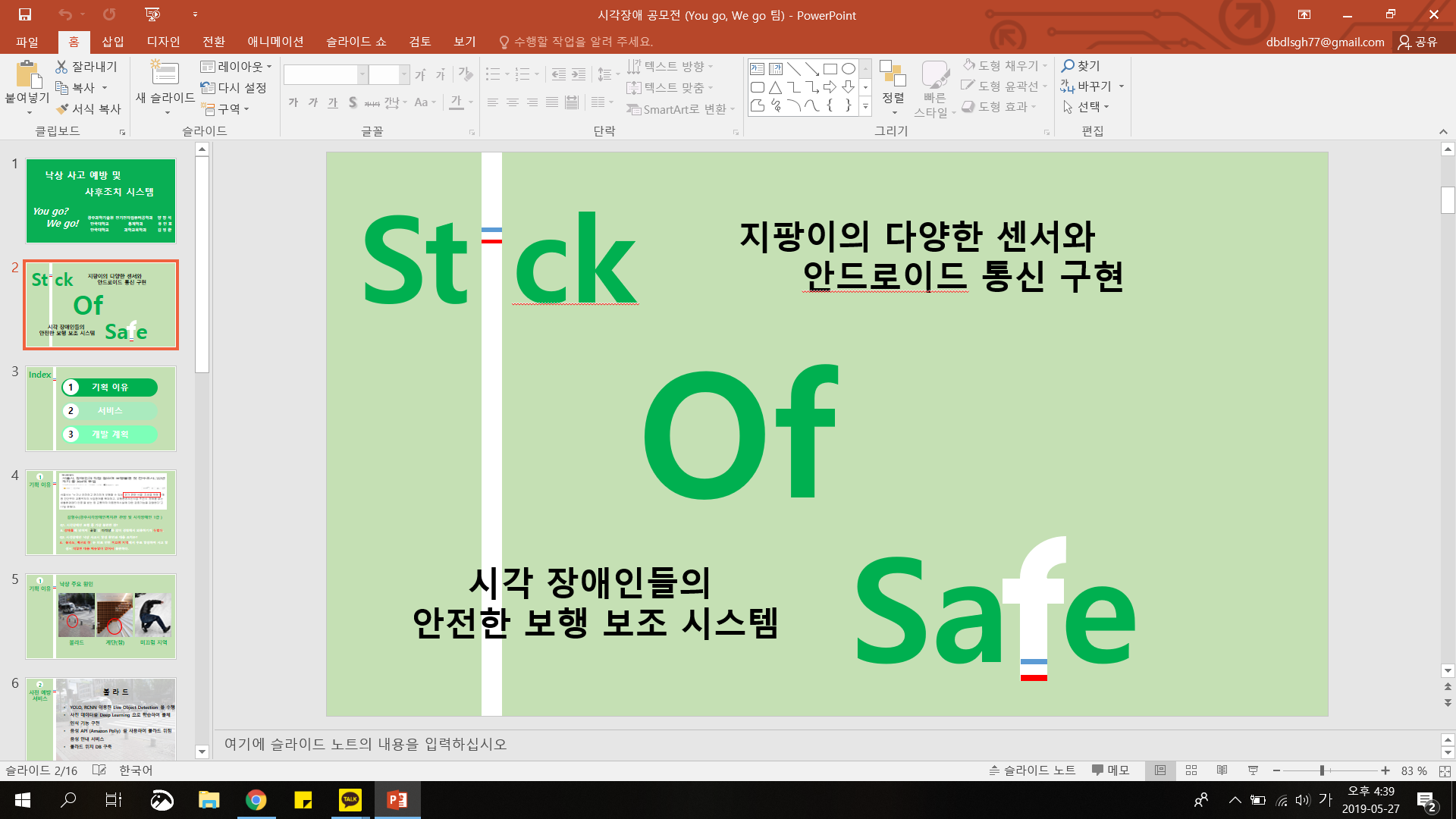The width and height of the screenshot is (1456, 819).
Task: Click the Paste (붙여넣기) clipboard icon
Action: coord(28,76)
